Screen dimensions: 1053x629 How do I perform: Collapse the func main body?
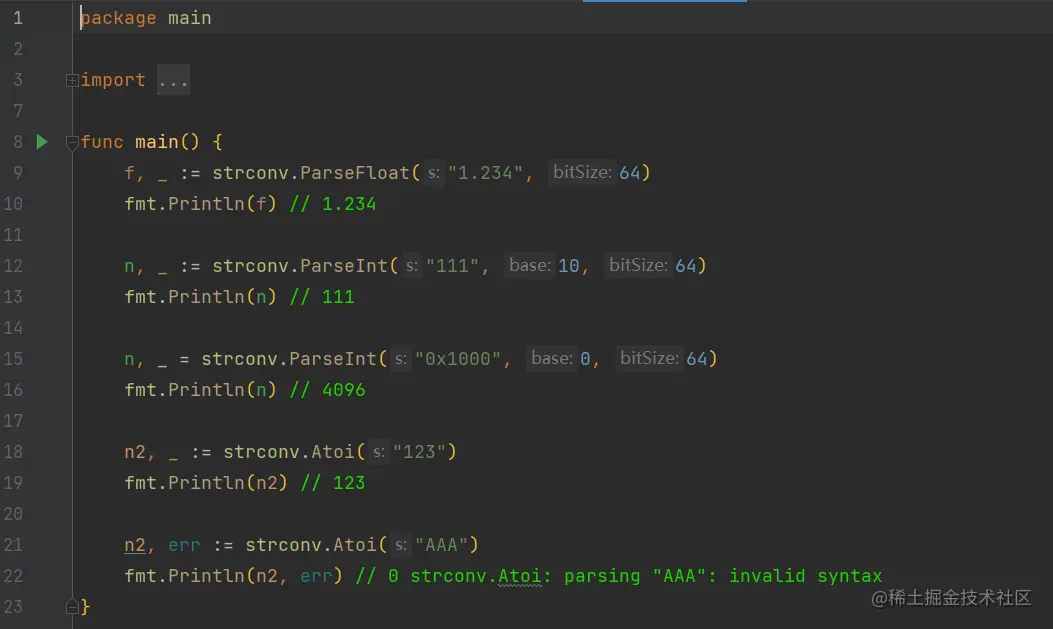click(x=72, y=142)
